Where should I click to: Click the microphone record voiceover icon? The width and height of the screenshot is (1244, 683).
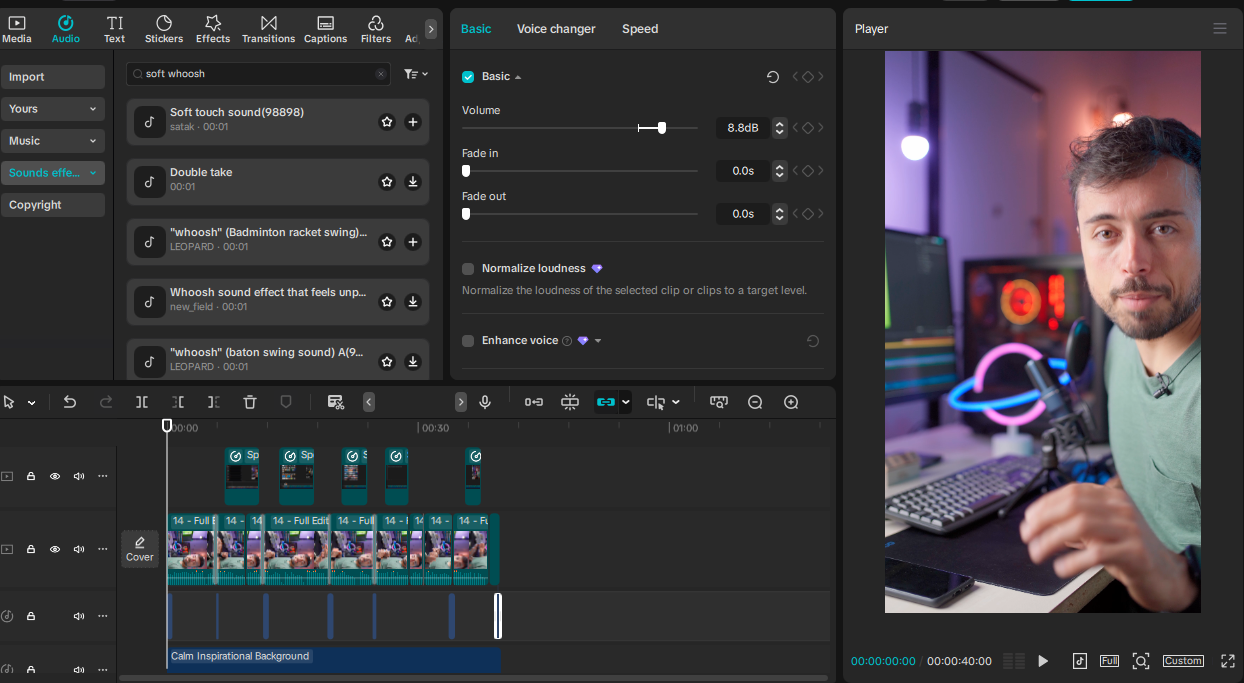pyautogui.click(x=485, y=402)
